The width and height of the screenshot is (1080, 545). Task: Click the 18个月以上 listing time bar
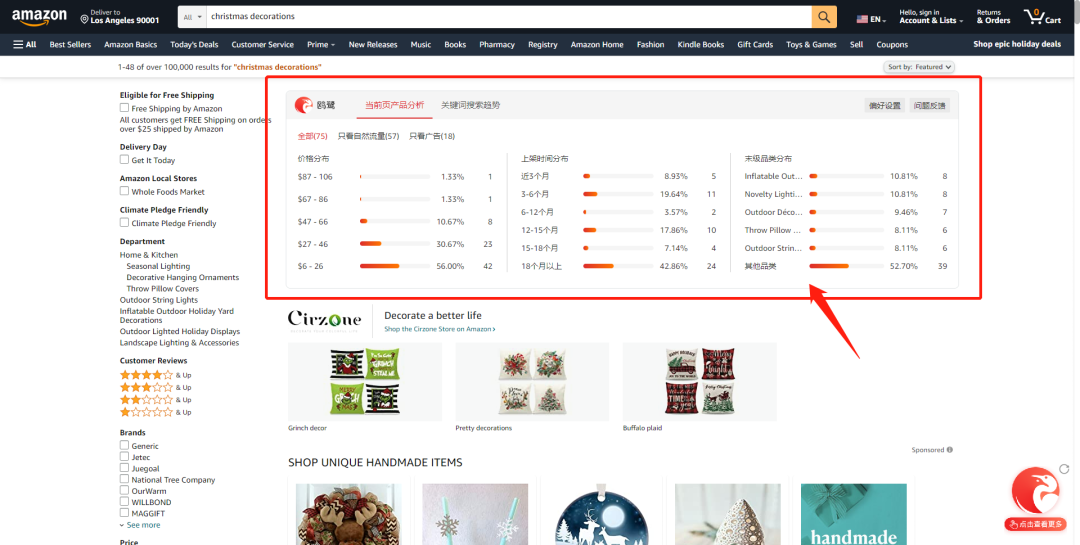(619, 266)
